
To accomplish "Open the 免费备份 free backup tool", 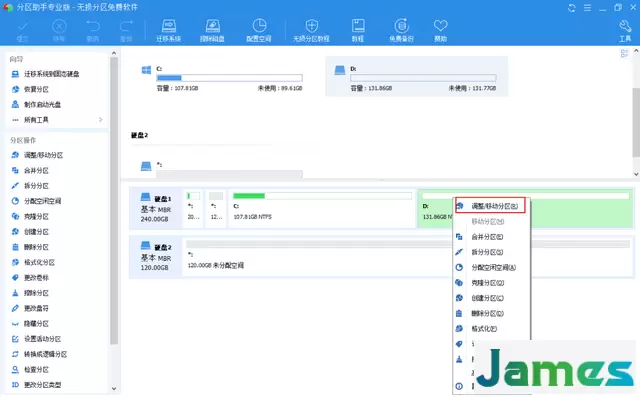I will pyautogui.click(x=401, y=31).
